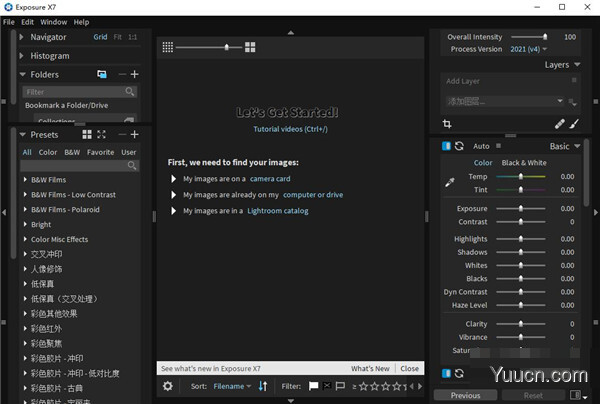Screen dimensions: 600x404
Task: Select the Crop tool icon
Action: (447, 124)
